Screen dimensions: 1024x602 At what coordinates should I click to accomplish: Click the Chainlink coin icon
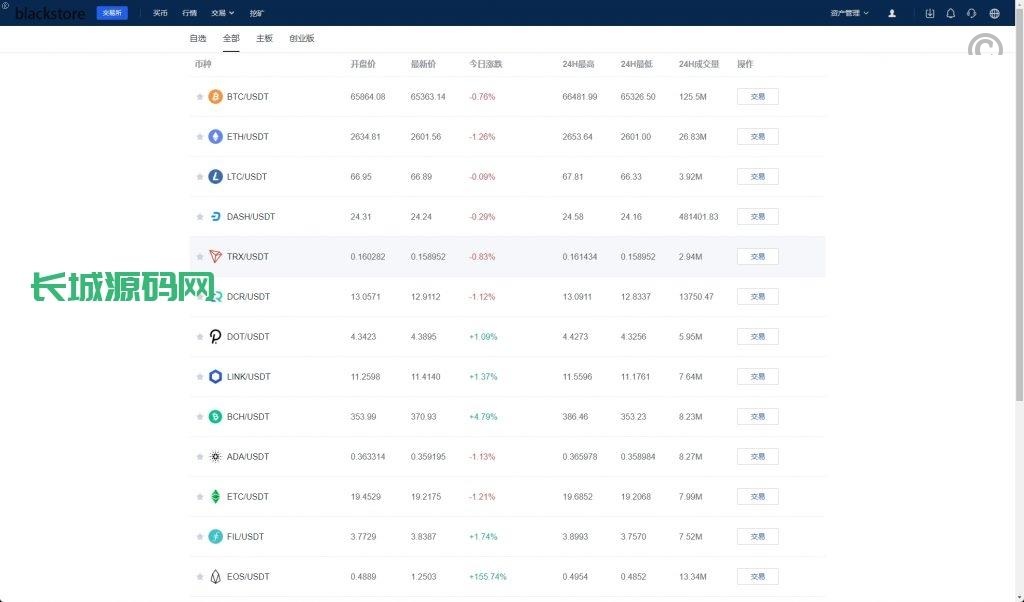[x=215, y=377]
